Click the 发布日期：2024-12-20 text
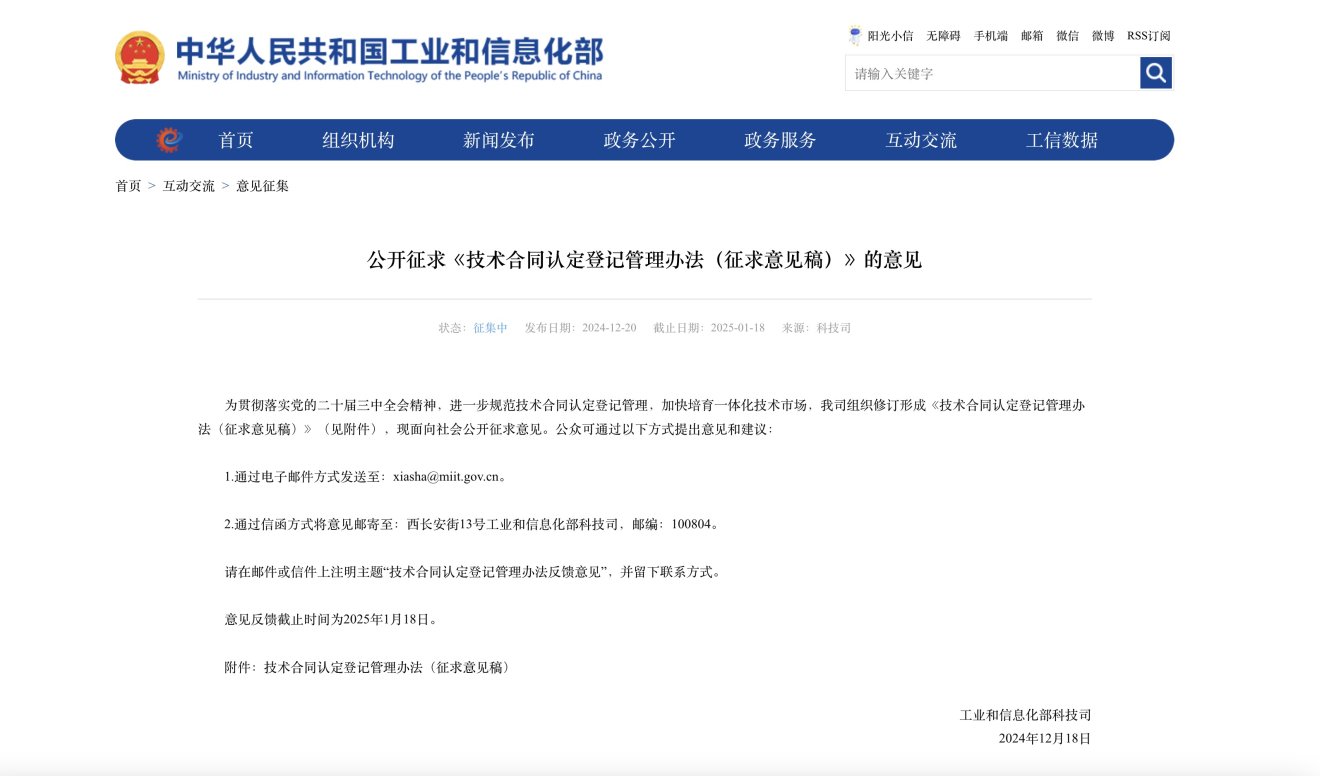Screen dimensions: 1320x776 coord(580,328)
